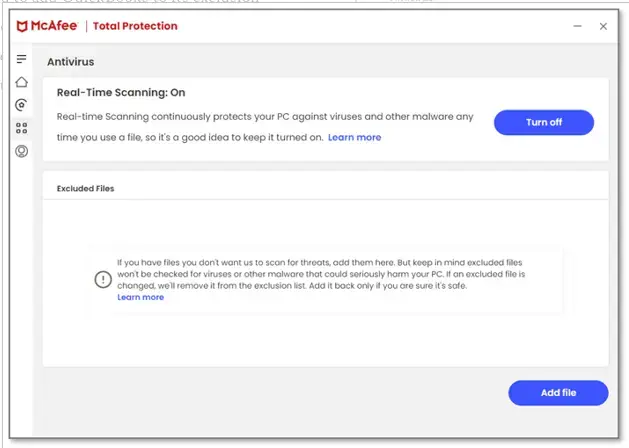Turn off Real-Time Scanning

(x=544, y=122)
